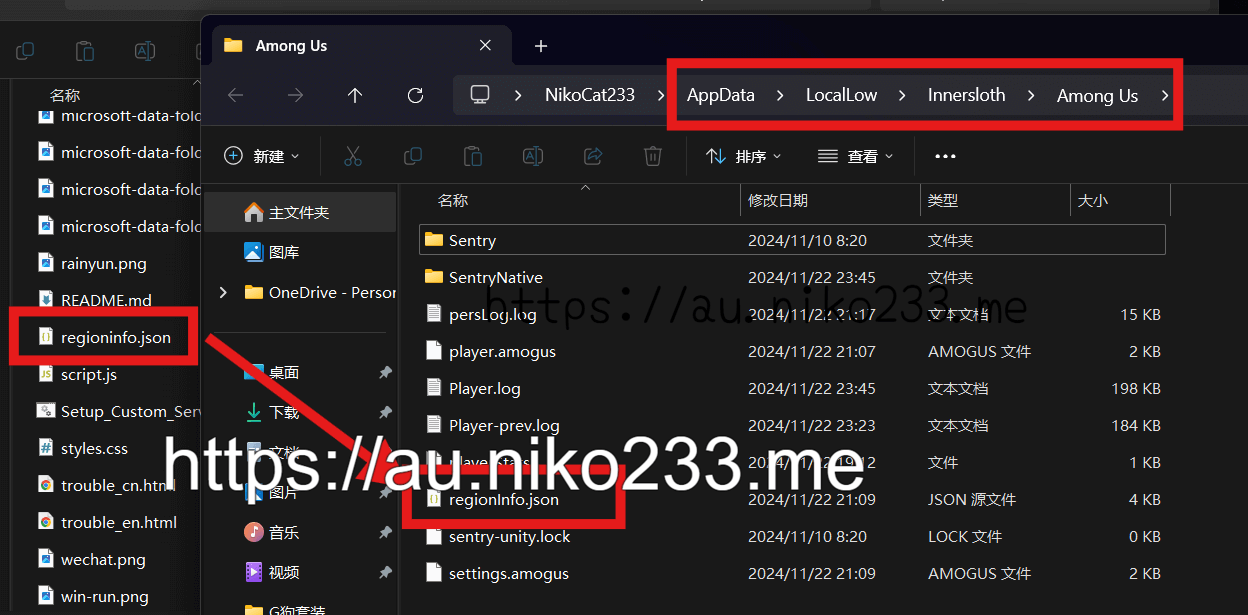Click the Rename icon in front window toolbar
Screen dimensions: 1248x615
(533, 156)
